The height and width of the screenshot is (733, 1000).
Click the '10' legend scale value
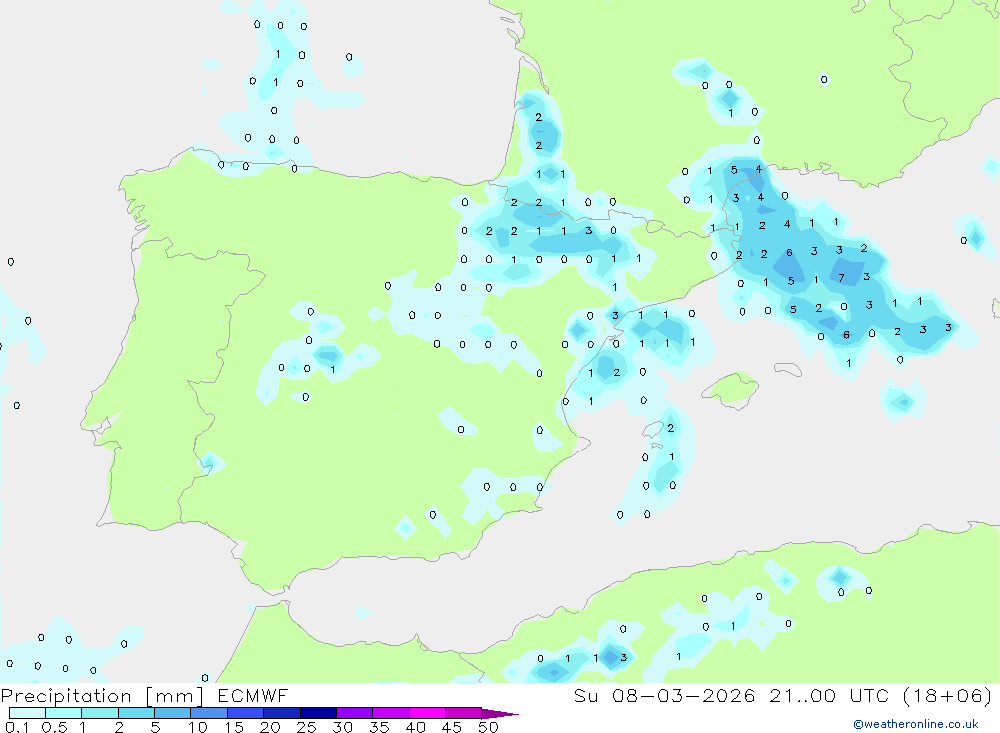pyautogui.click(x=198, y=727)
